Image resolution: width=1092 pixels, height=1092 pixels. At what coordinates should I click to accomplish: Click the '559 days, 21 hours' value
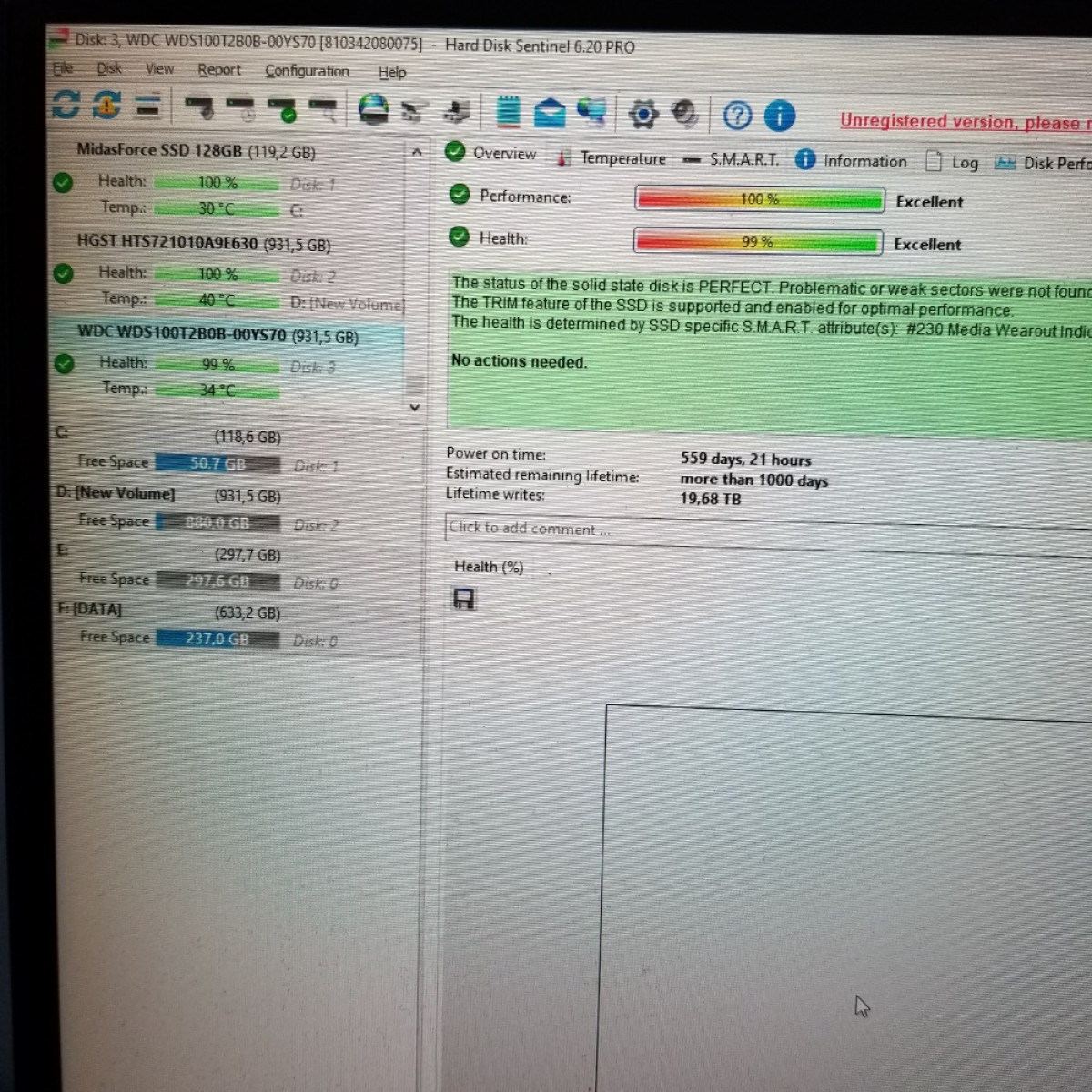(x=745, y=460)
